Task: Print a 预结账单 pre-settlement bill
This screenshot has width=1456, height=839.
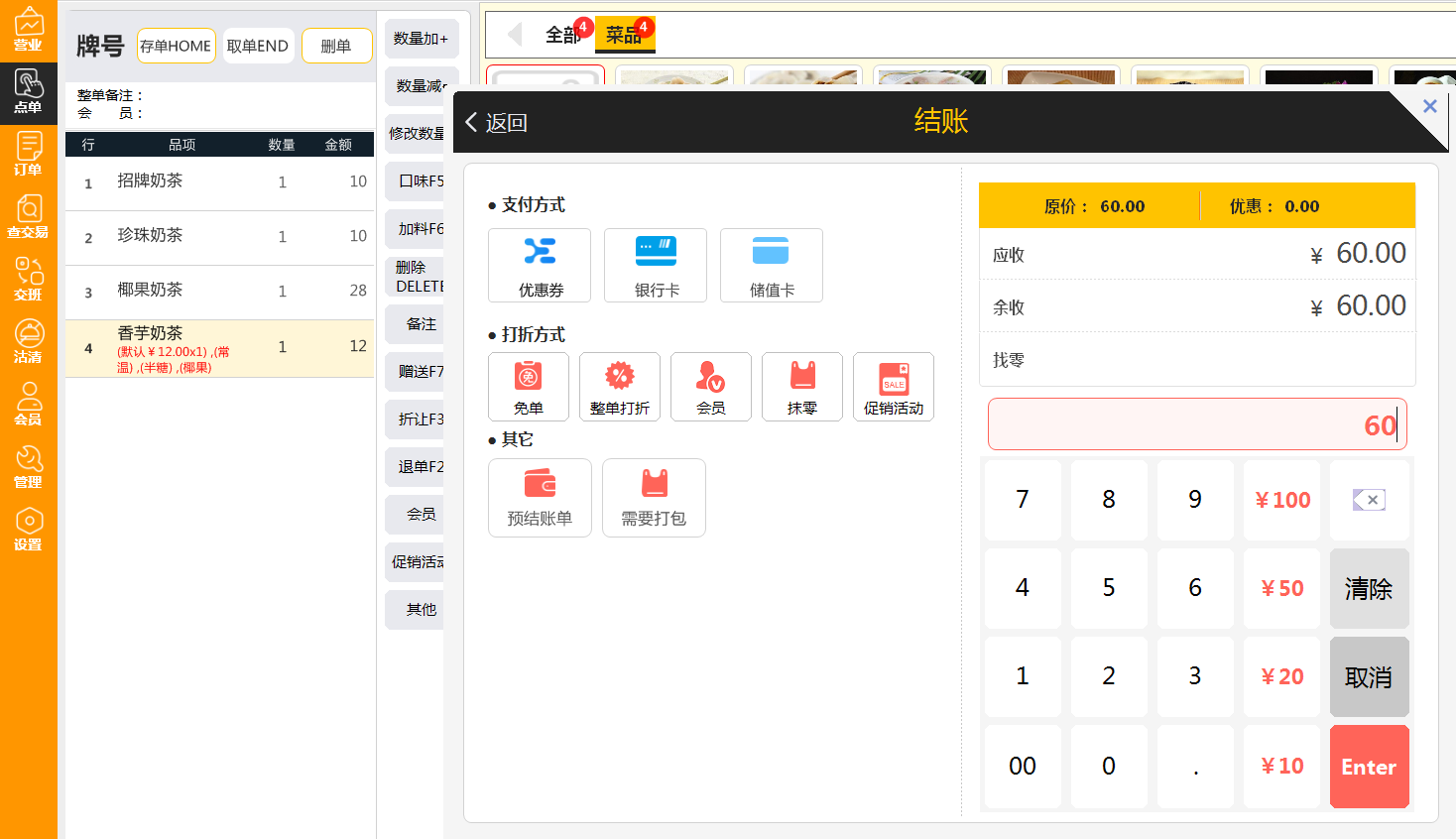Action: pyautogui.click(x=540, y=497)
